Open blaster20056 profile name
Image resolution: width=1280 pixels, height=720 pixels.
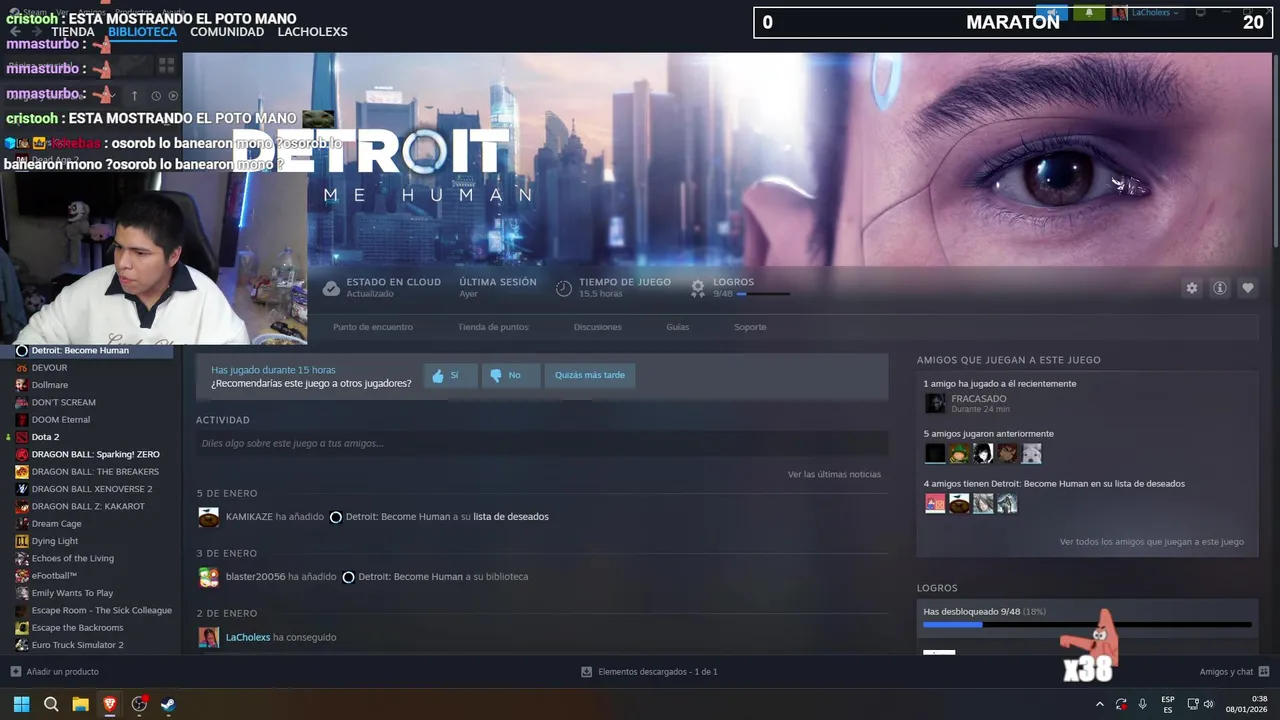pyautogui.click(x=256, y=577)
